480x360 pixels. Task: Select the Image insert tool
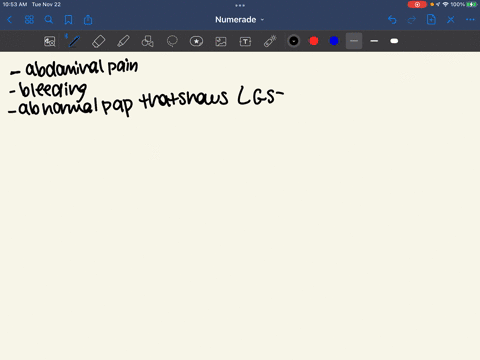[221, 41]
